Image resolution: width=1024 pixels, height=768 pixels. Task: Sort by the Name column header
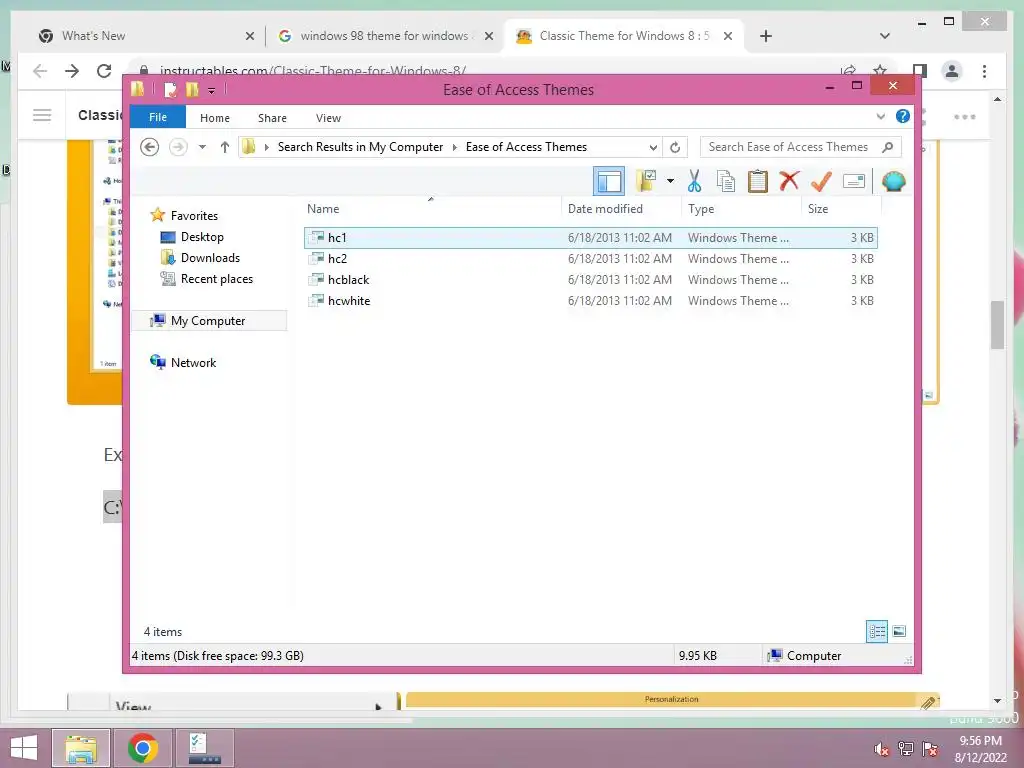431,209
